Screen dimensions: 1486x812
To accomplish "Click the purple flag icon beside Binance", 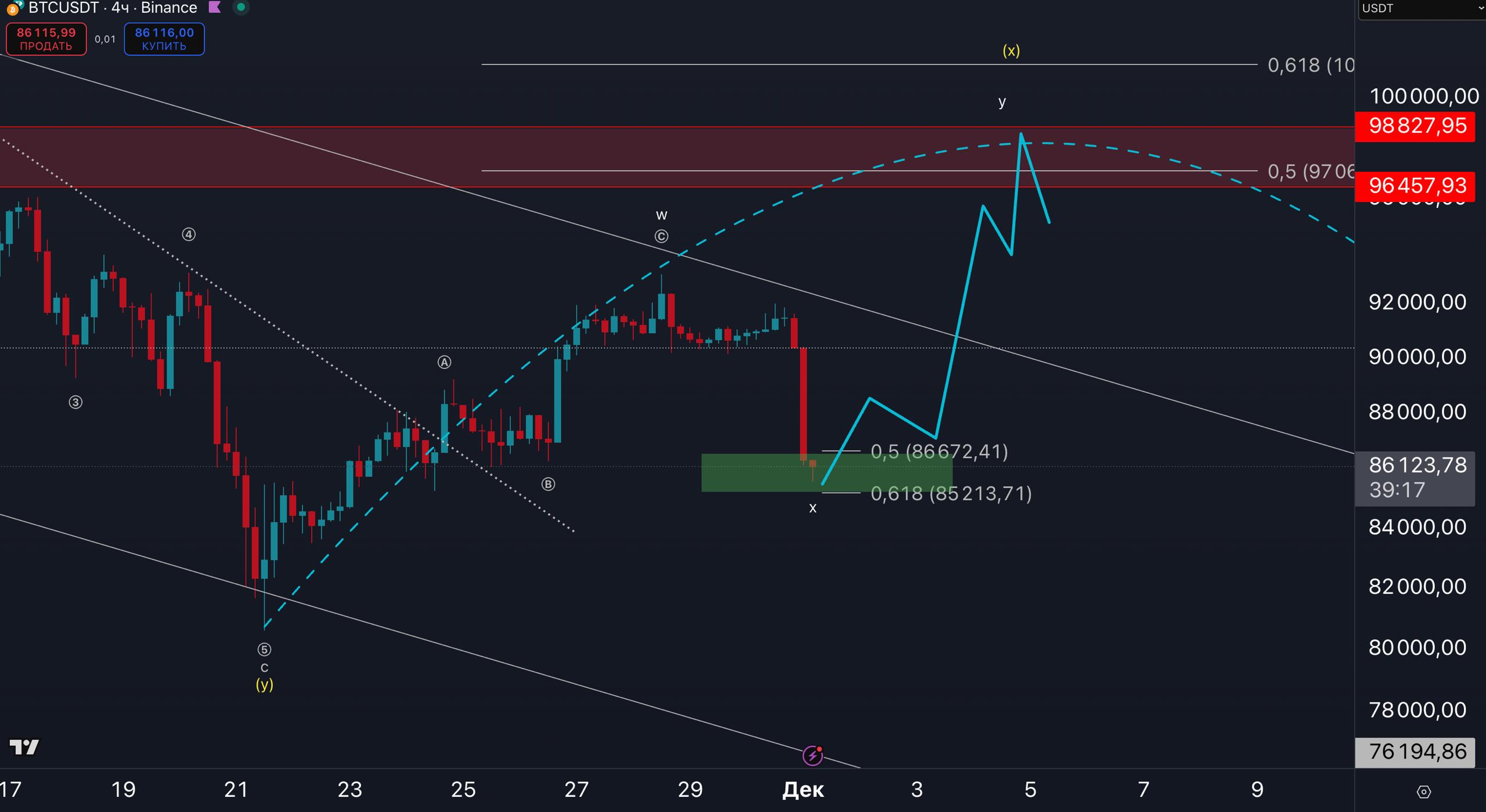I will (215, 8).
